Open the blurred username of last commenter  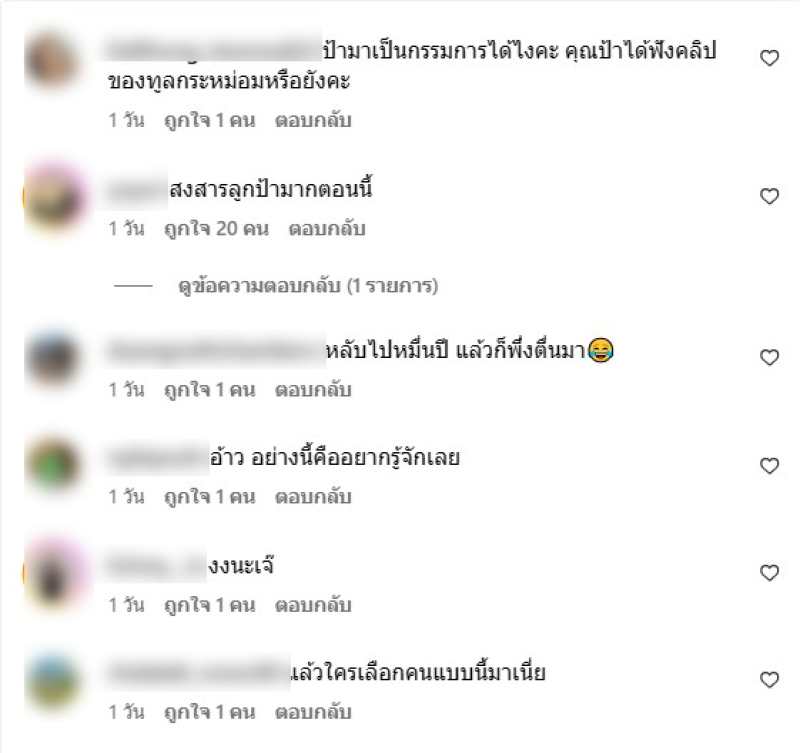pos(198,673)
